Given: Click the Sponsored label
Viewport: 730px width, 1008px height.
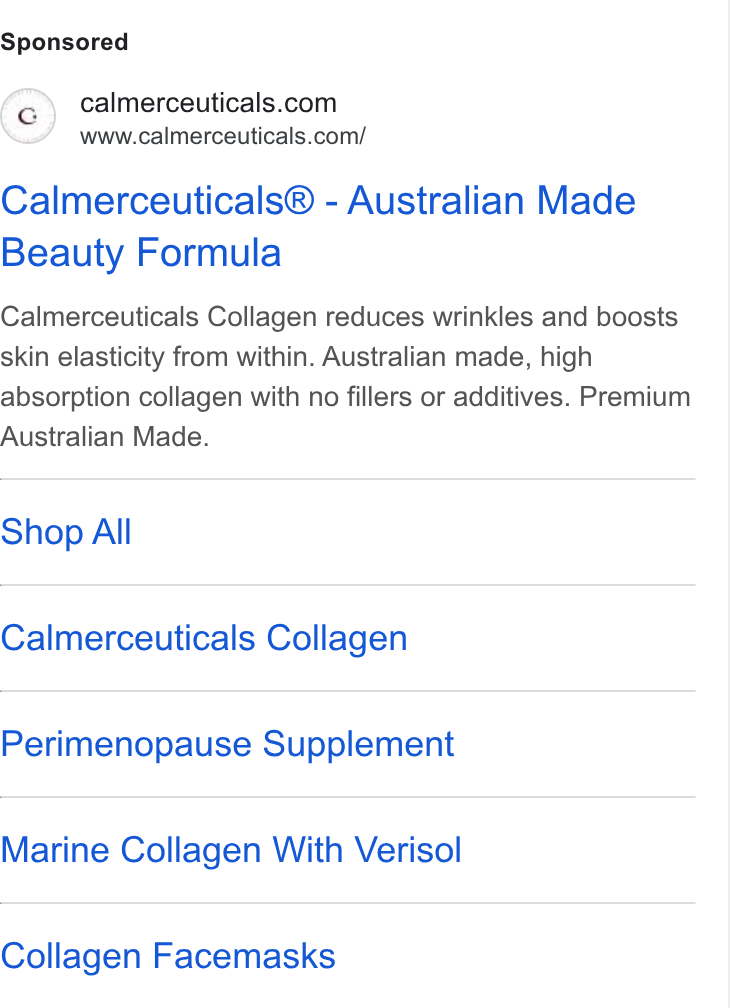Looking at the screenshot, I should [x=64, y=42].
